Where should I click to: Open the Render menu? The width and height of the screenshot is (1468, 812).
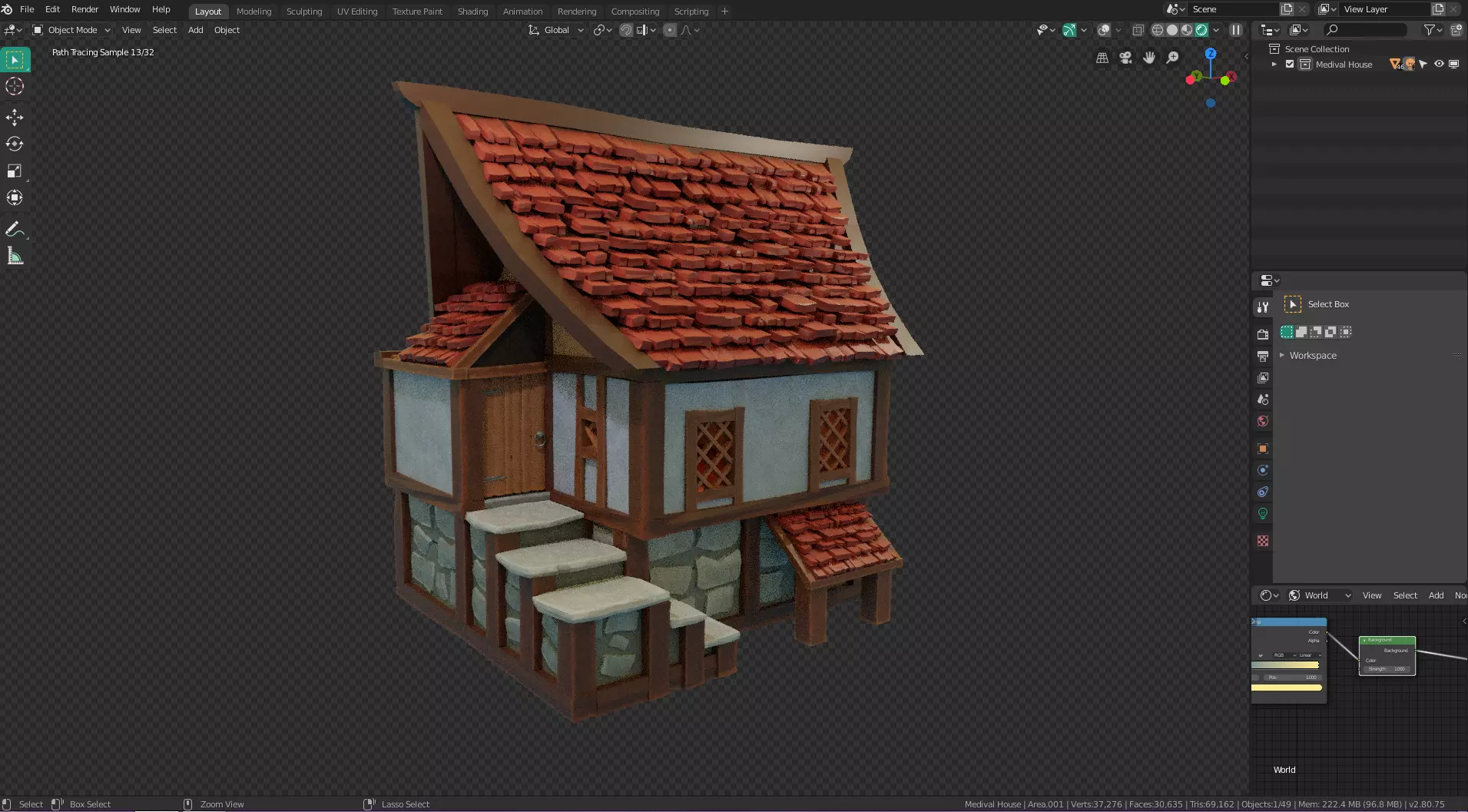click(85, 9)
